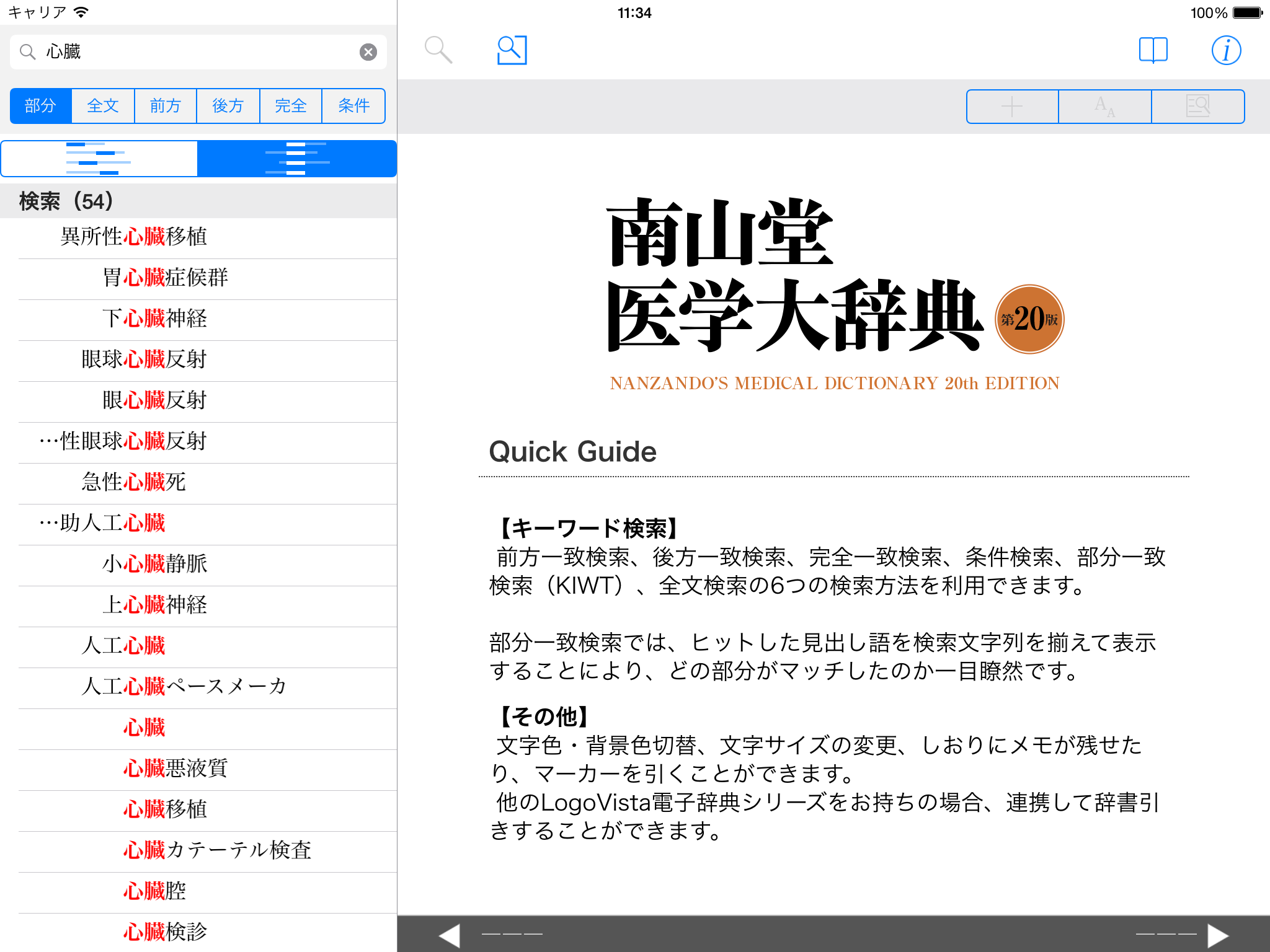
Task: Select the 前方 search mode
Action: click(166, 106)
